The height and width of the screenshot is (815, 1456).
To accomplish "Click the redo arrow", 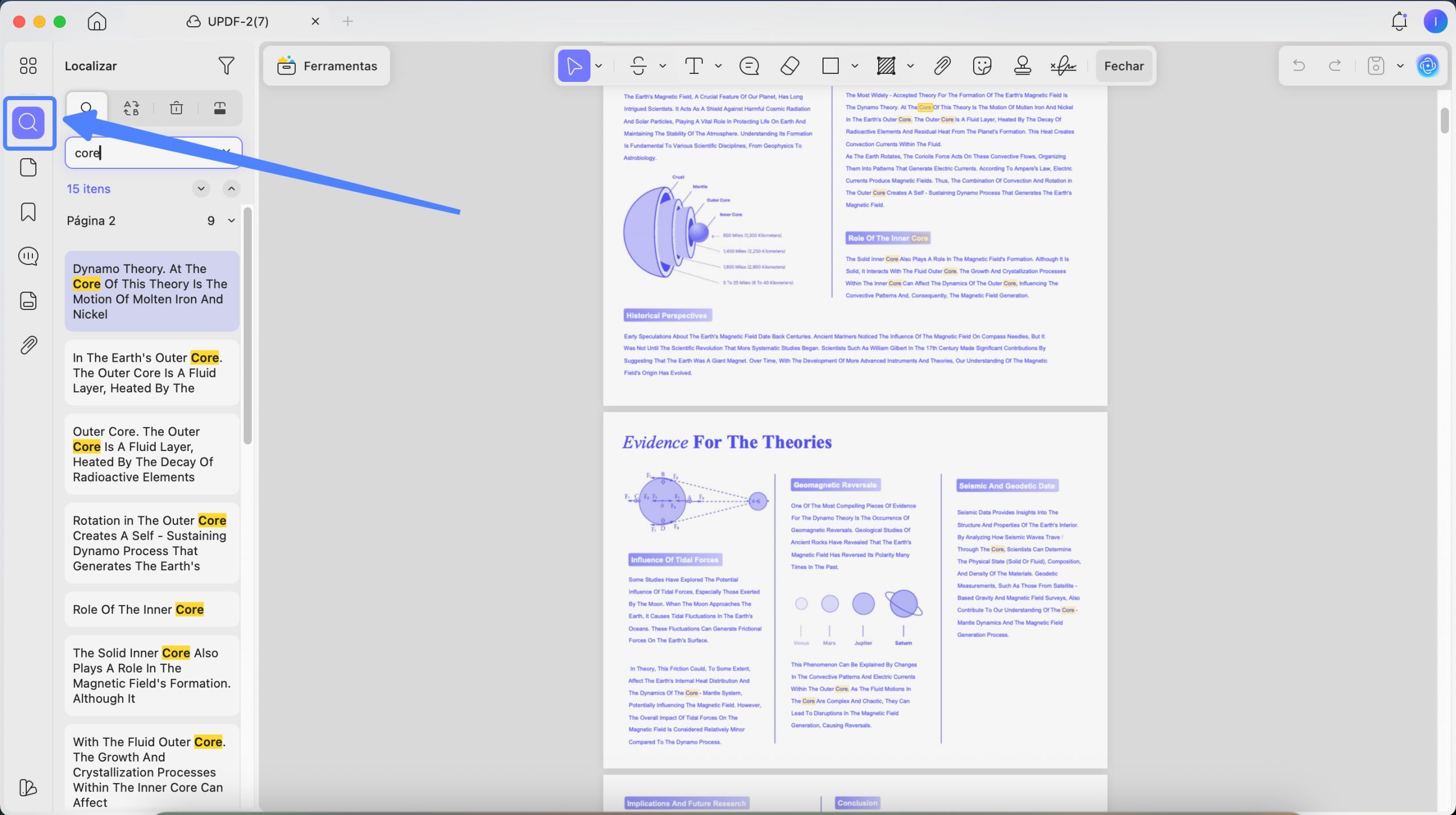I will (1335, 66).
